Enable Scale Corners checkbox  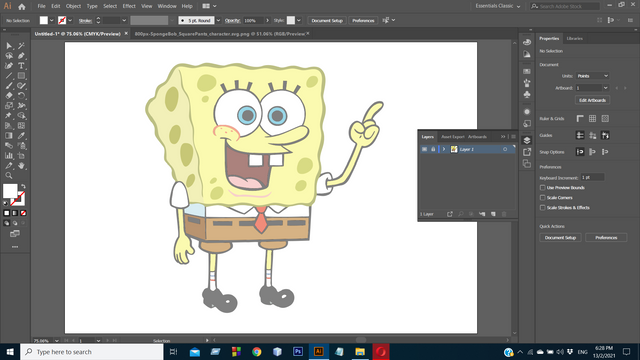tap(542, 198)
